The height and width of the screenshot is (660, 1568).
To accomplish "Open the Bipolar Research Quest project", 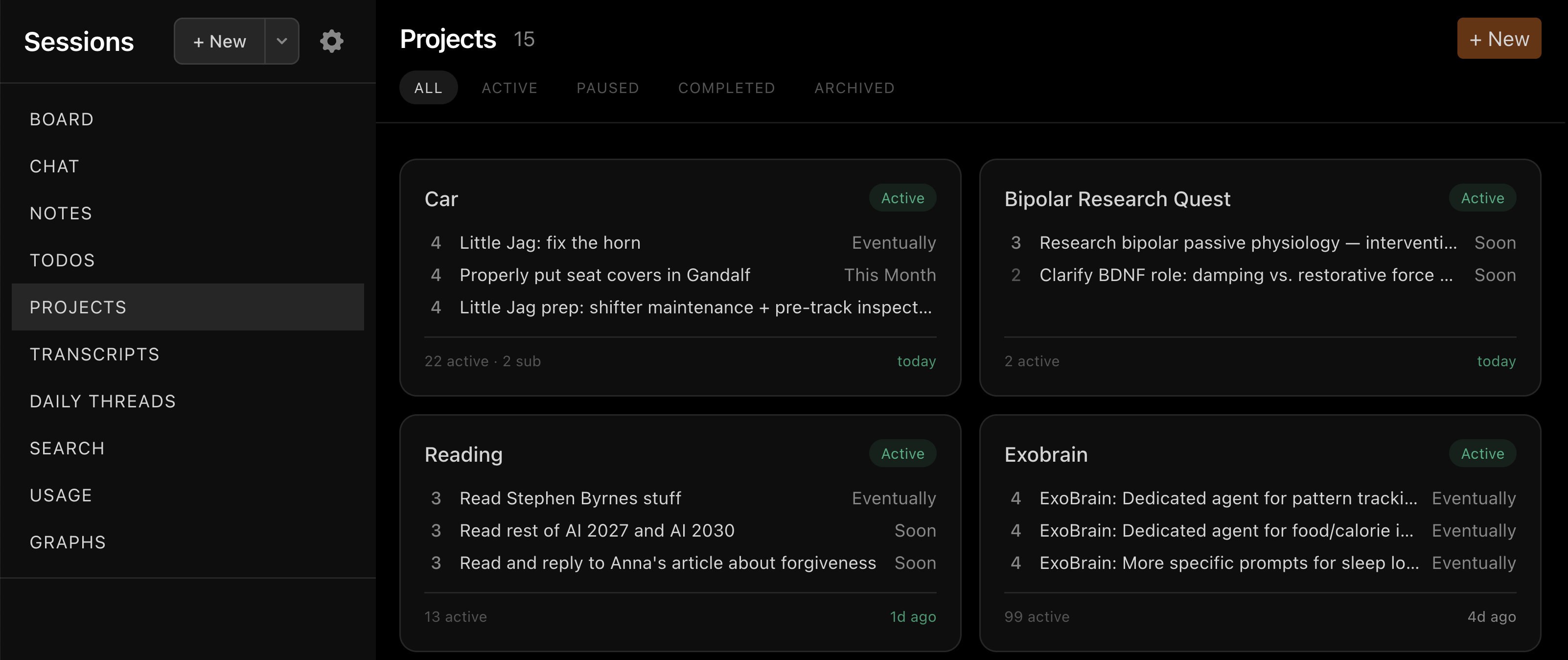I will 1117,199.
